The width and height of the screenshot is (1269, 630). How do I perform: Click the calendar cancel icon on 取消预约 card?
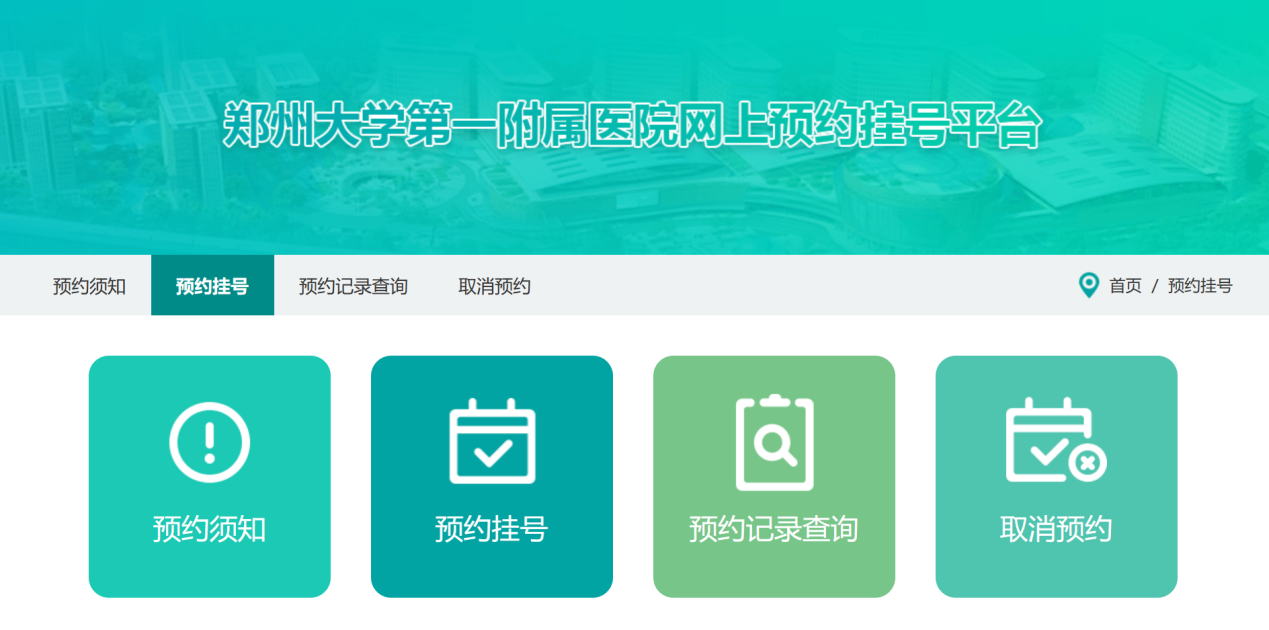pos(1056,440)
